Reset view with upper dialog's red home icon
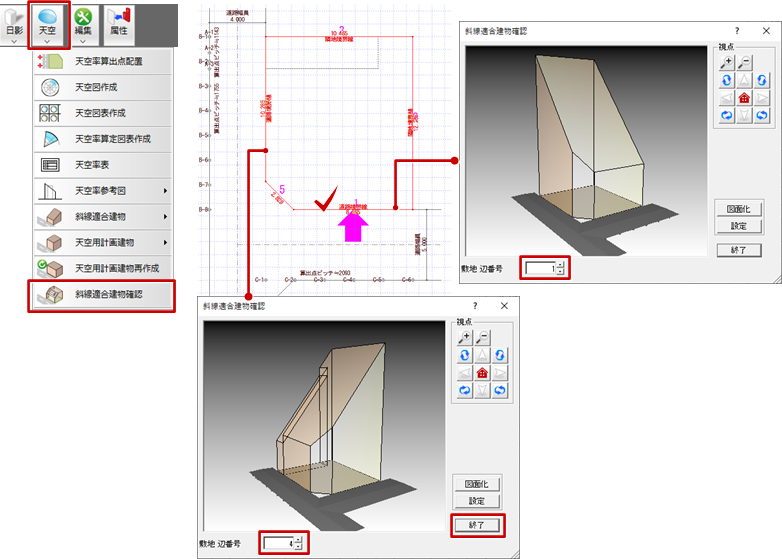Image resolution: width=782 pixels, height=559 pixels. 743,98
